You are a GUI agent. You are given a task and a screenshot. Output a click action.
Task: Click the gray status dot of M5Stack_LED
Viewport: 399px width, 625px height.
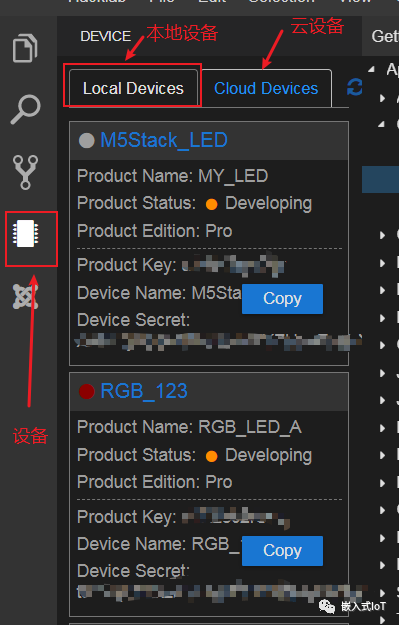pos(86,140)
